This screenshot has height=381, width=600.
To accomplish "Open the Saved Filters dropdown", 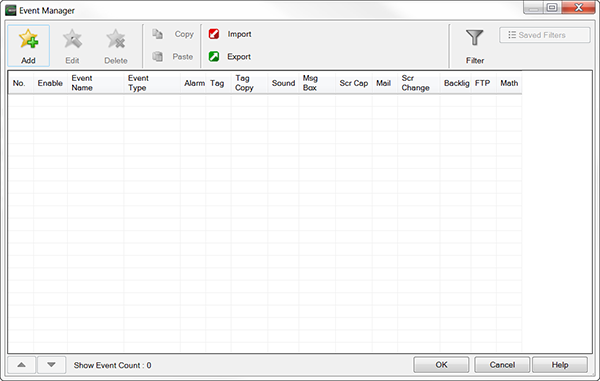I will pos(545,35).
